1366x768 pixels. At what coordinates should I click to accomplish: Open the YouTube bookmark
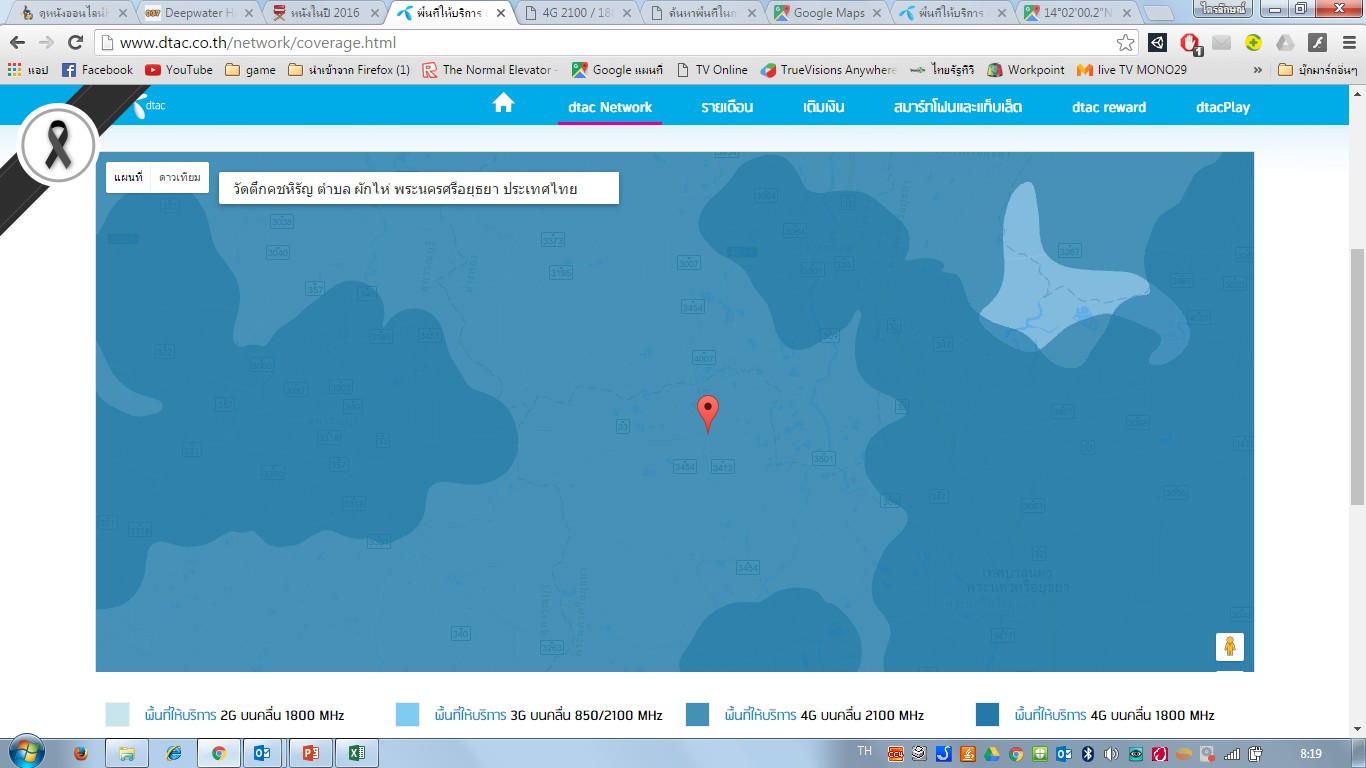(179, 70)
